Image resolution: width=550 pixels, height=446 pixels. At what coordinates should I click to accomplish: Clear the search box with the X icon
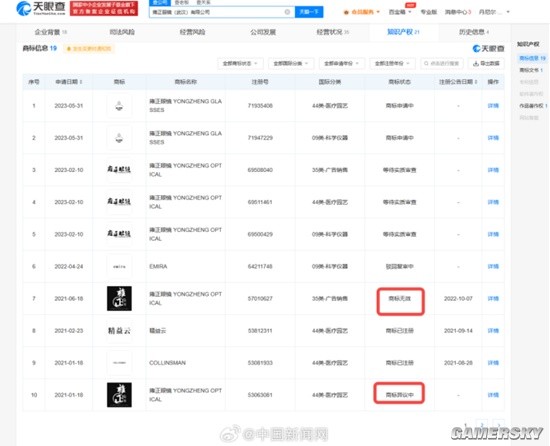pos(287,12)
